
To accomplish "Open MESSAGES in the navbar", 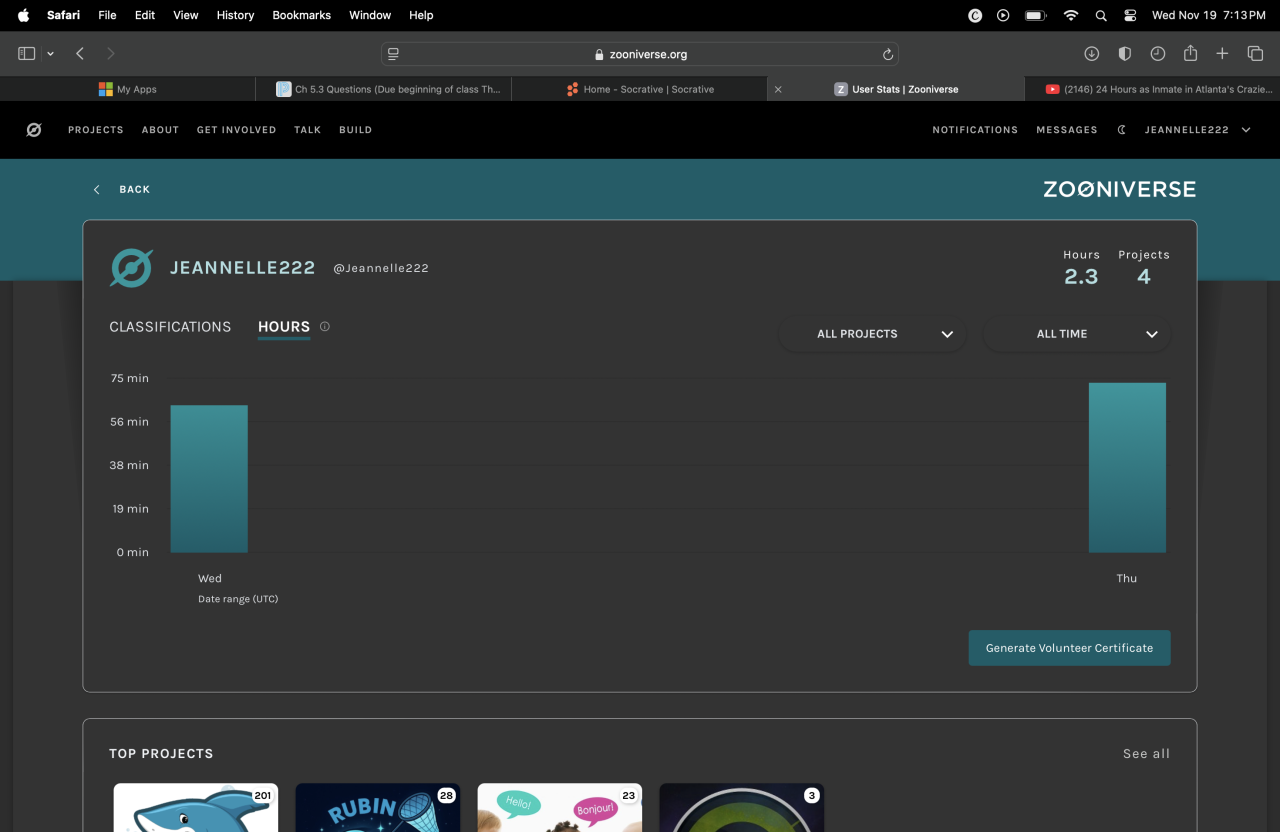I will [1067, 130].
